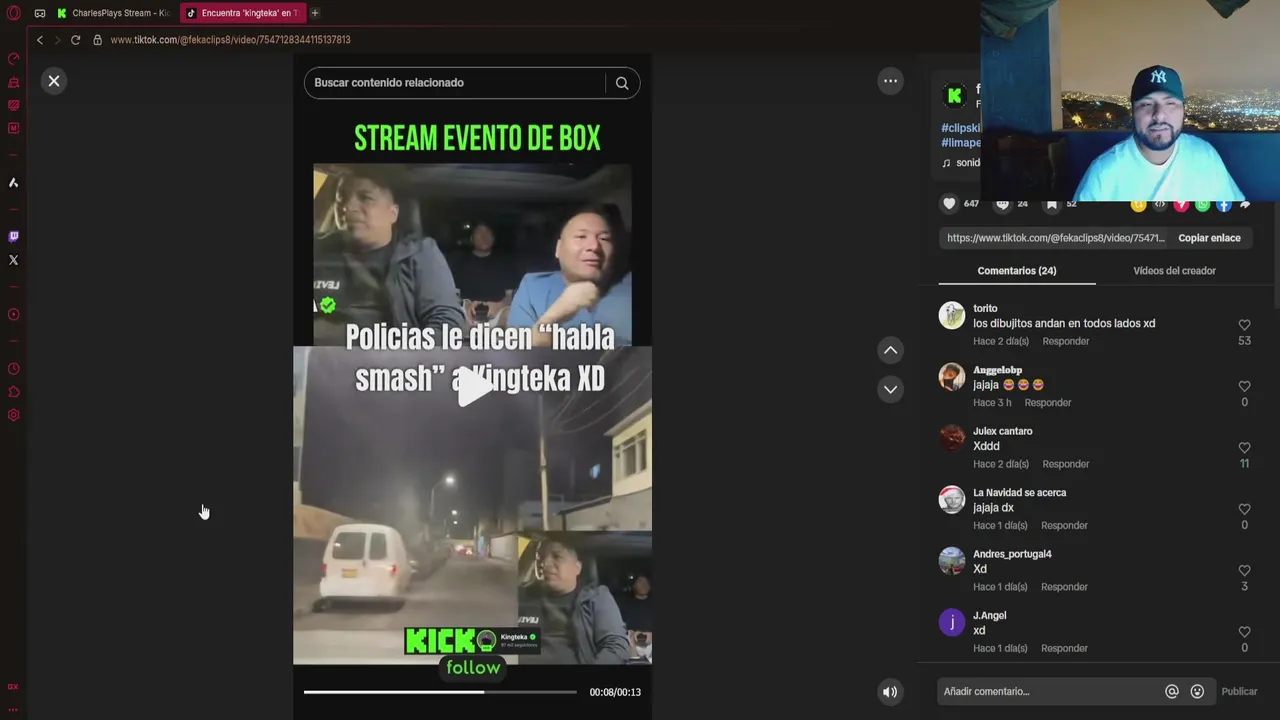Select the Encuentra 'kingteka' TikTok tab
Screen dimensions: 1280x720
coord(242,13)
